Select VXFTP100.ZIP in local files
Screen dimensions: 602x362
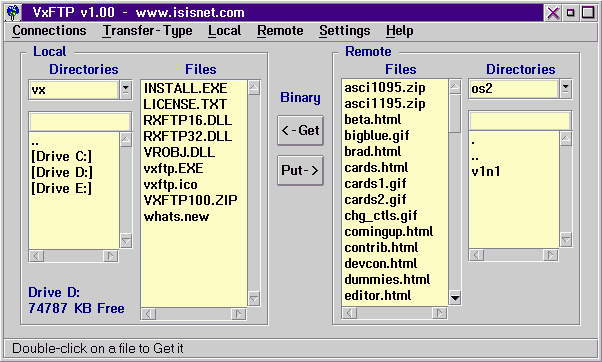click(190, 200)
